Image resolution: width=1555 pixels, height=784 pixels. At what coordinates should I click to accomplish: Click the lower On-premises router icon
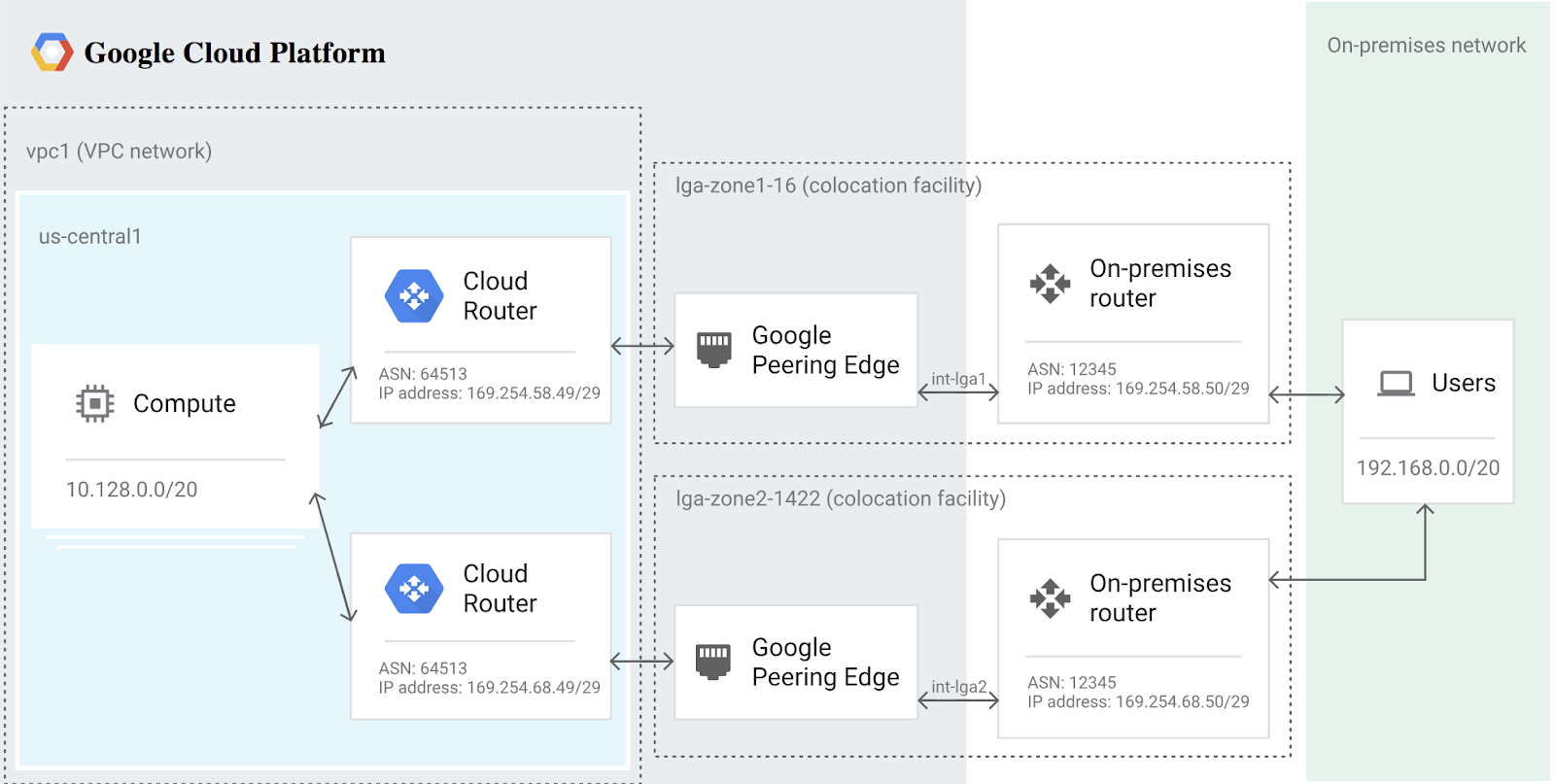(1050, 598)
